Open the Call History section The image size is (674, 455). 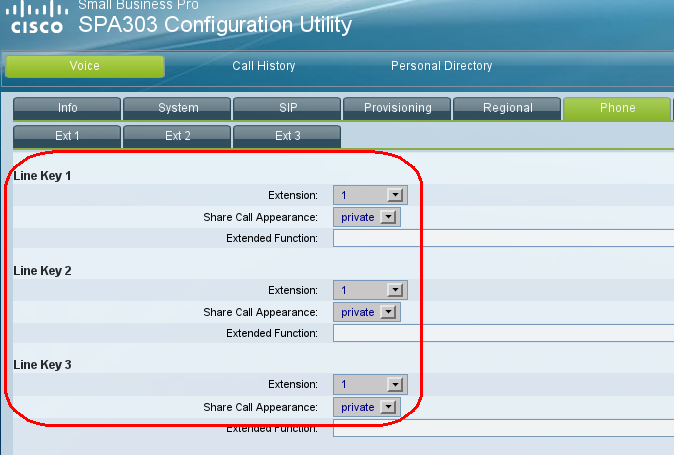click(264, 66)
